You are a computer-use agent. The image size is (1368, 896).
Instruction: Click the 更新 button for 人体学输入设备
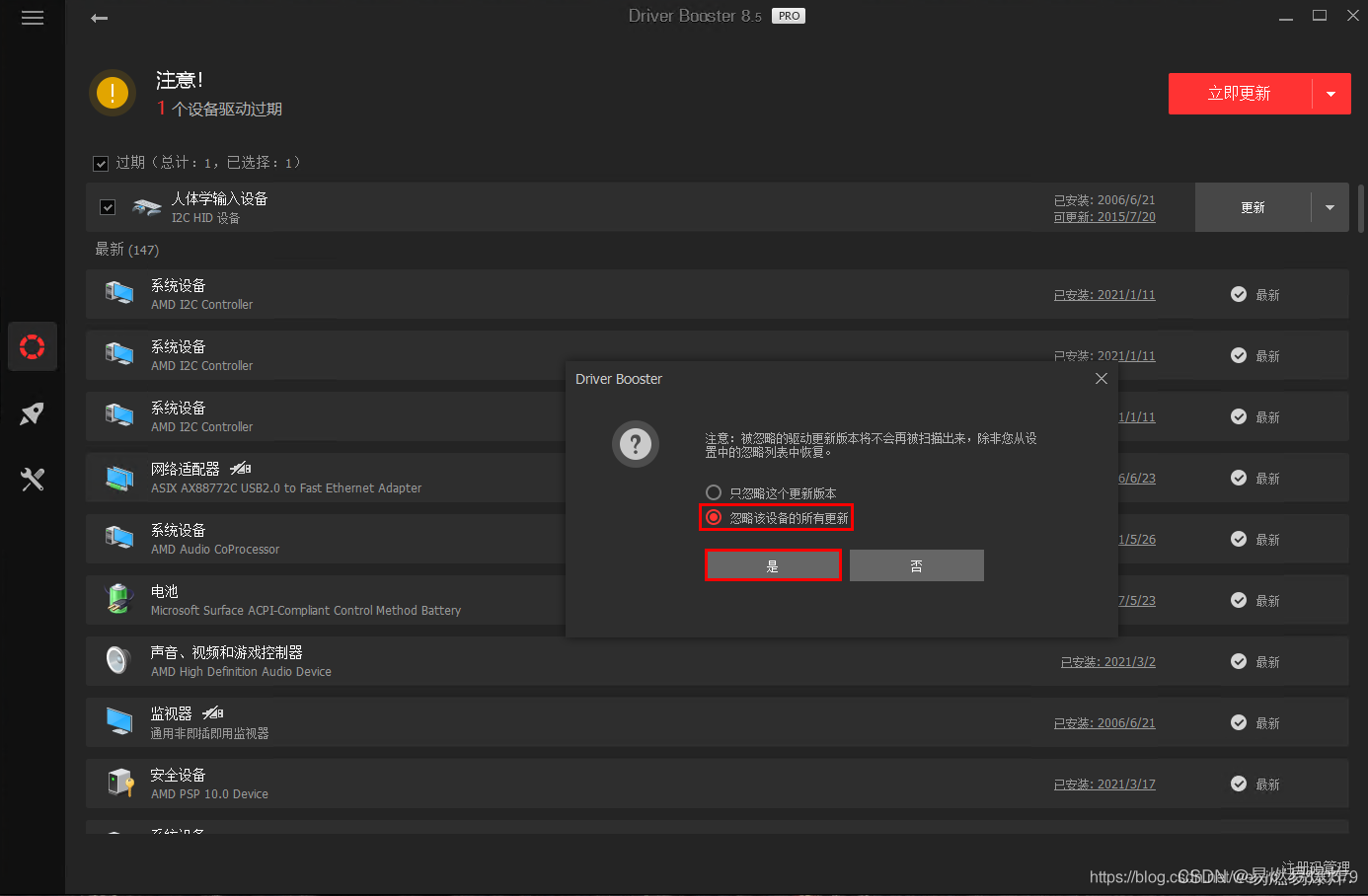tap(1253, 207)
